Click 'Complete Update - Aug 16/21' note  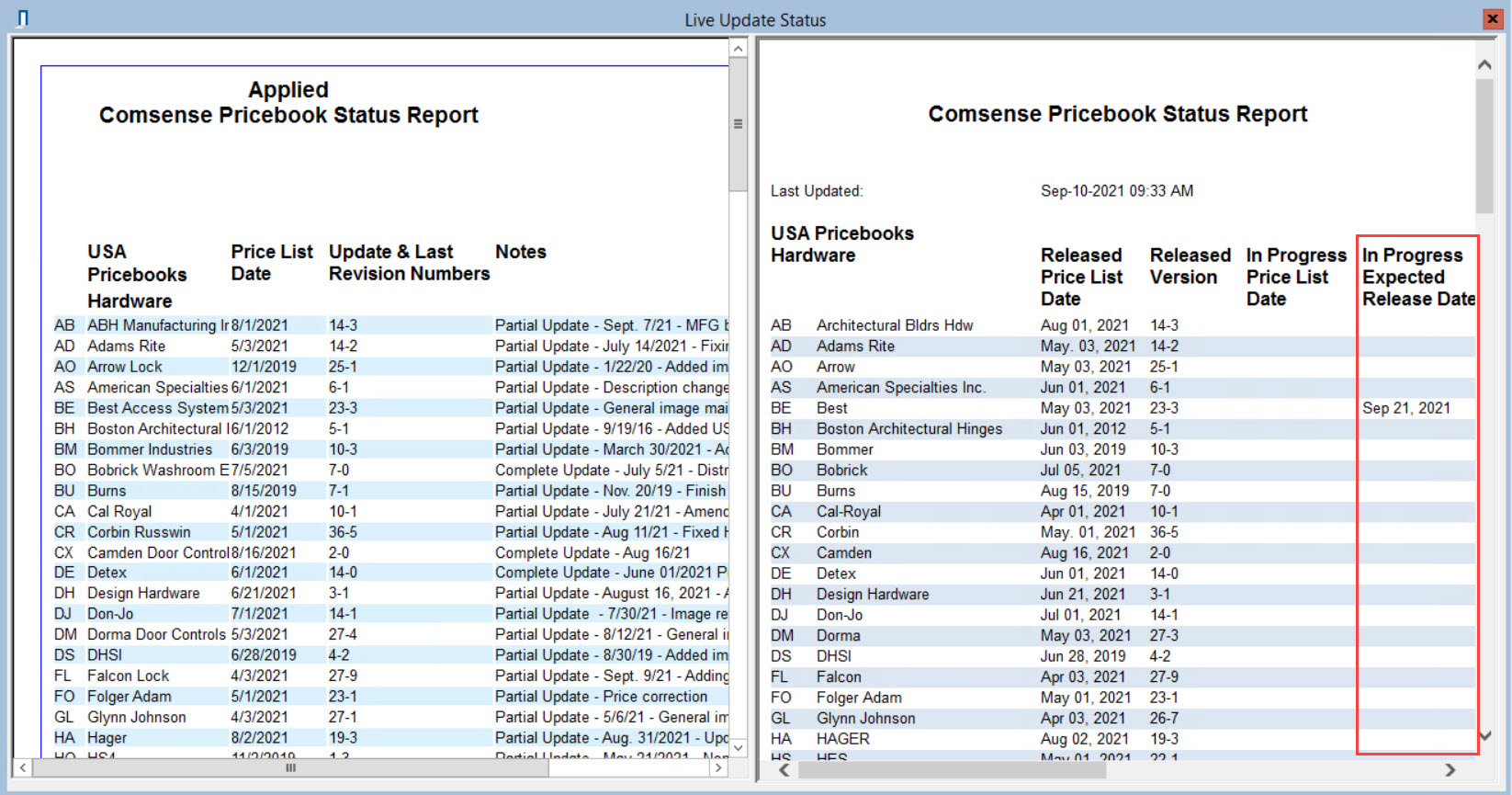(592, 552)
